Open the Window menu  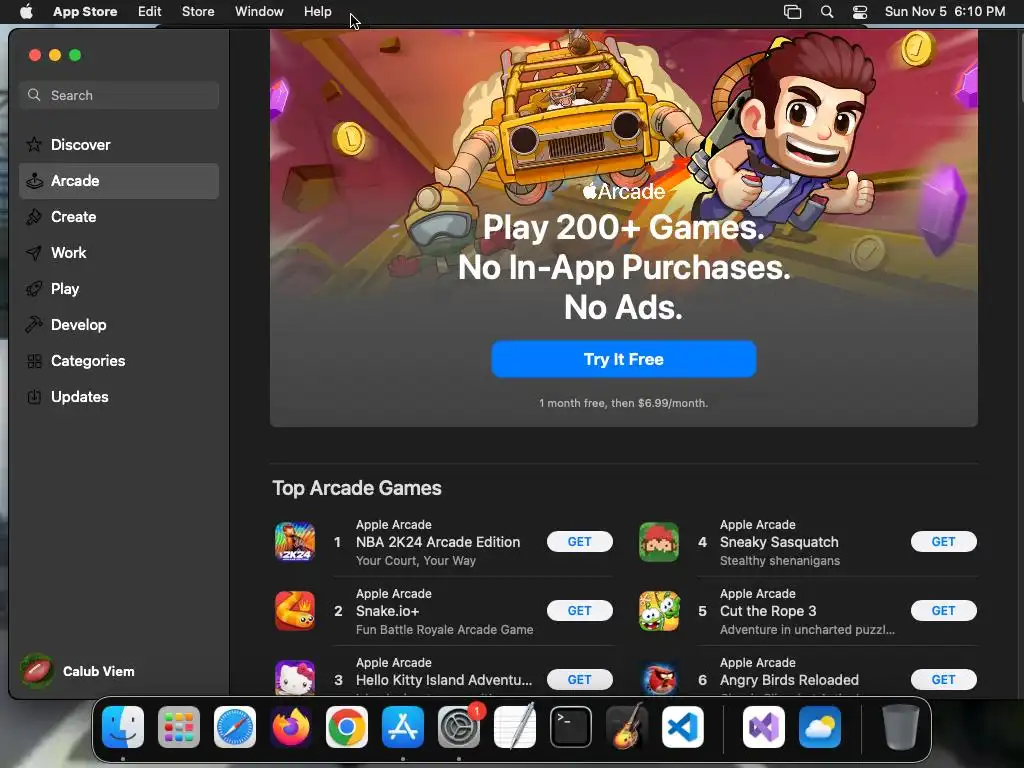click(x=259, y=12)
